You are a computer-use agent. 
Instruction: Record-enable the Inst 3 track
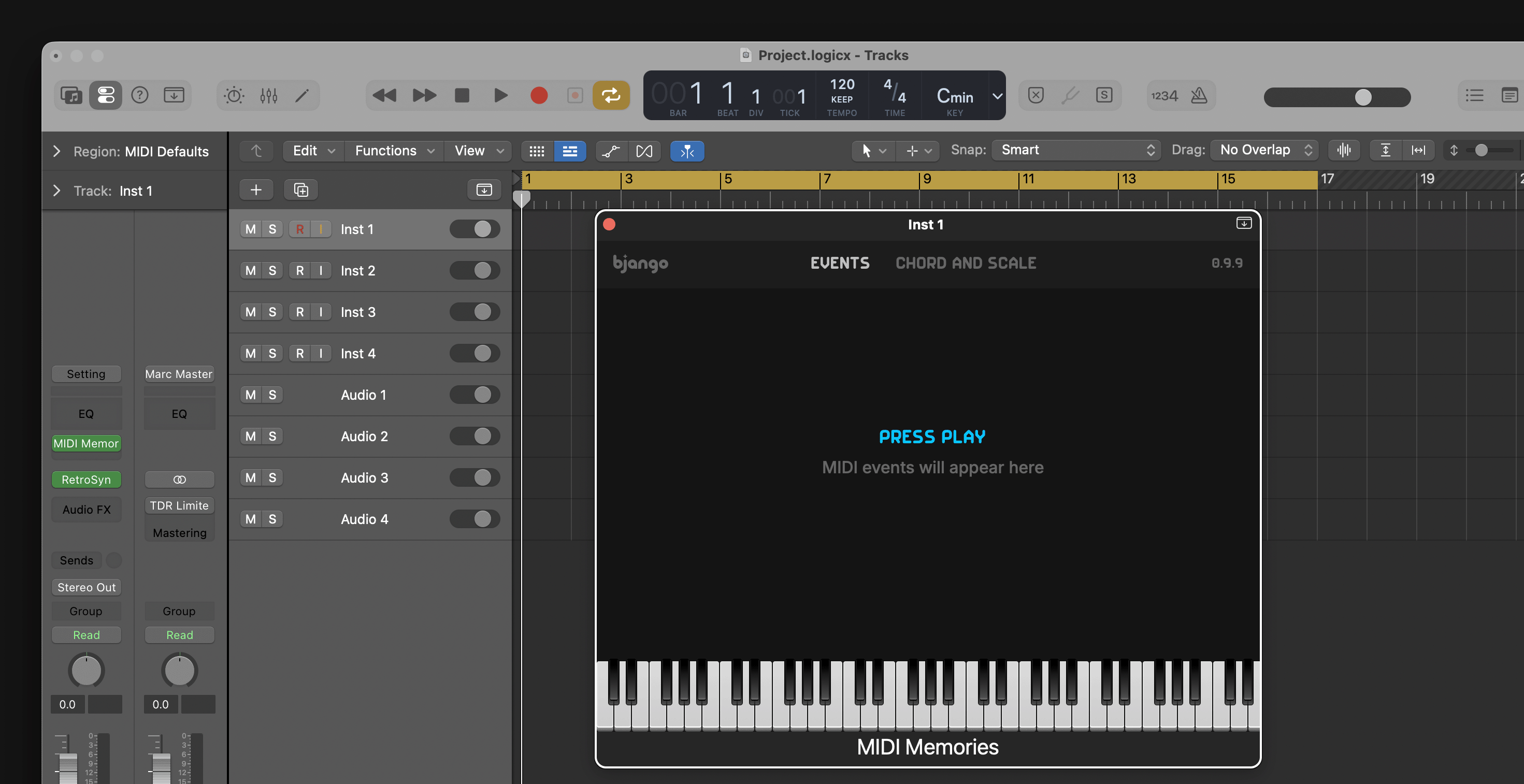(x=300, y=312)
